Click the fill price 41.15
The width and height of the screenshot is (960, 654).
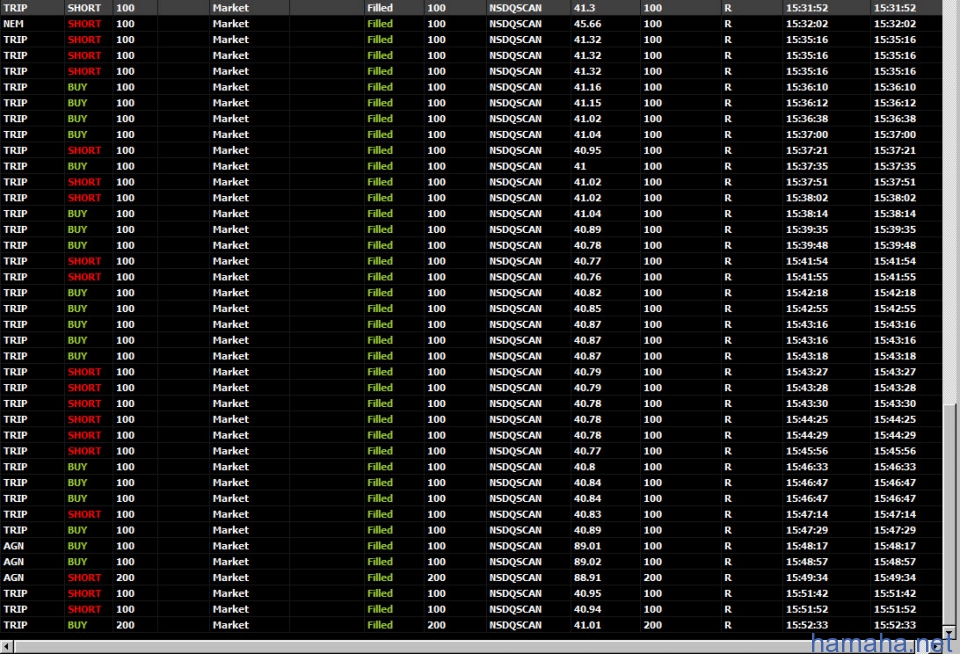587,103
